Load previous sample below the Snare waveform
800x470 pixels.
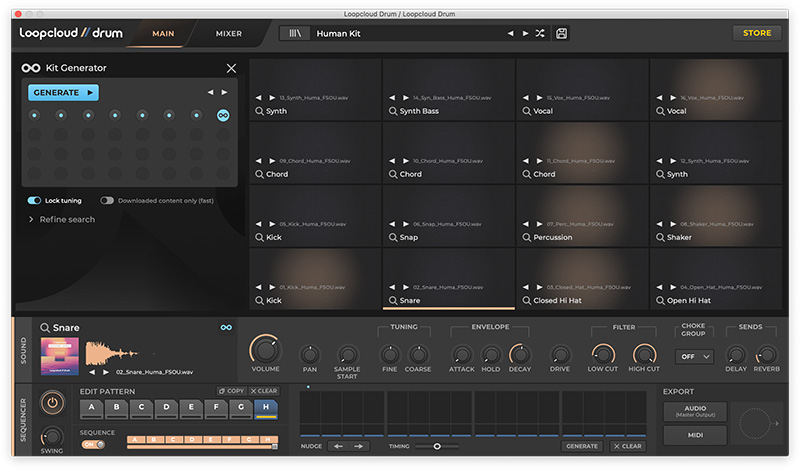pos(92,372)
